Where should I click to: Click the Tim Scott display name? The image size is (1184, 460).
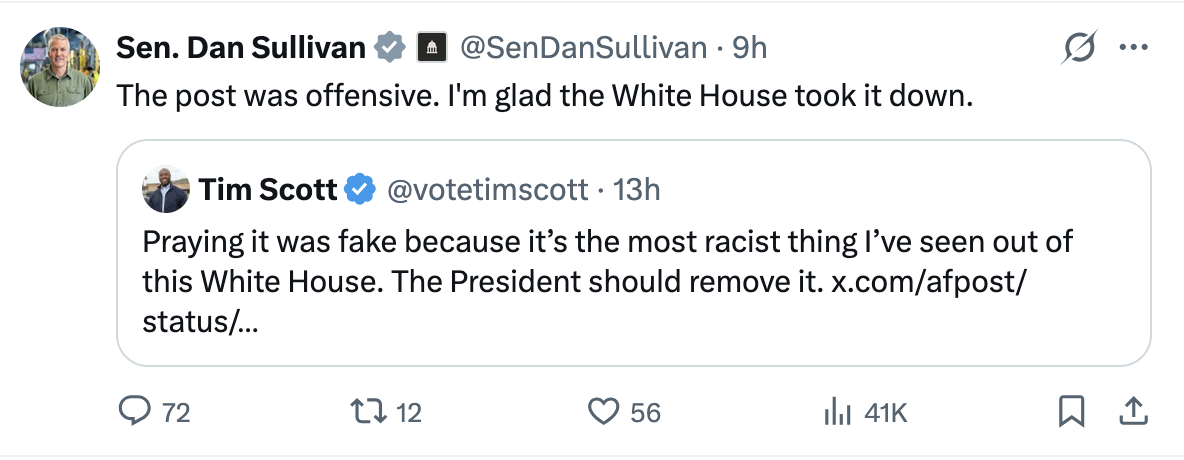click(x=267, y=188)
